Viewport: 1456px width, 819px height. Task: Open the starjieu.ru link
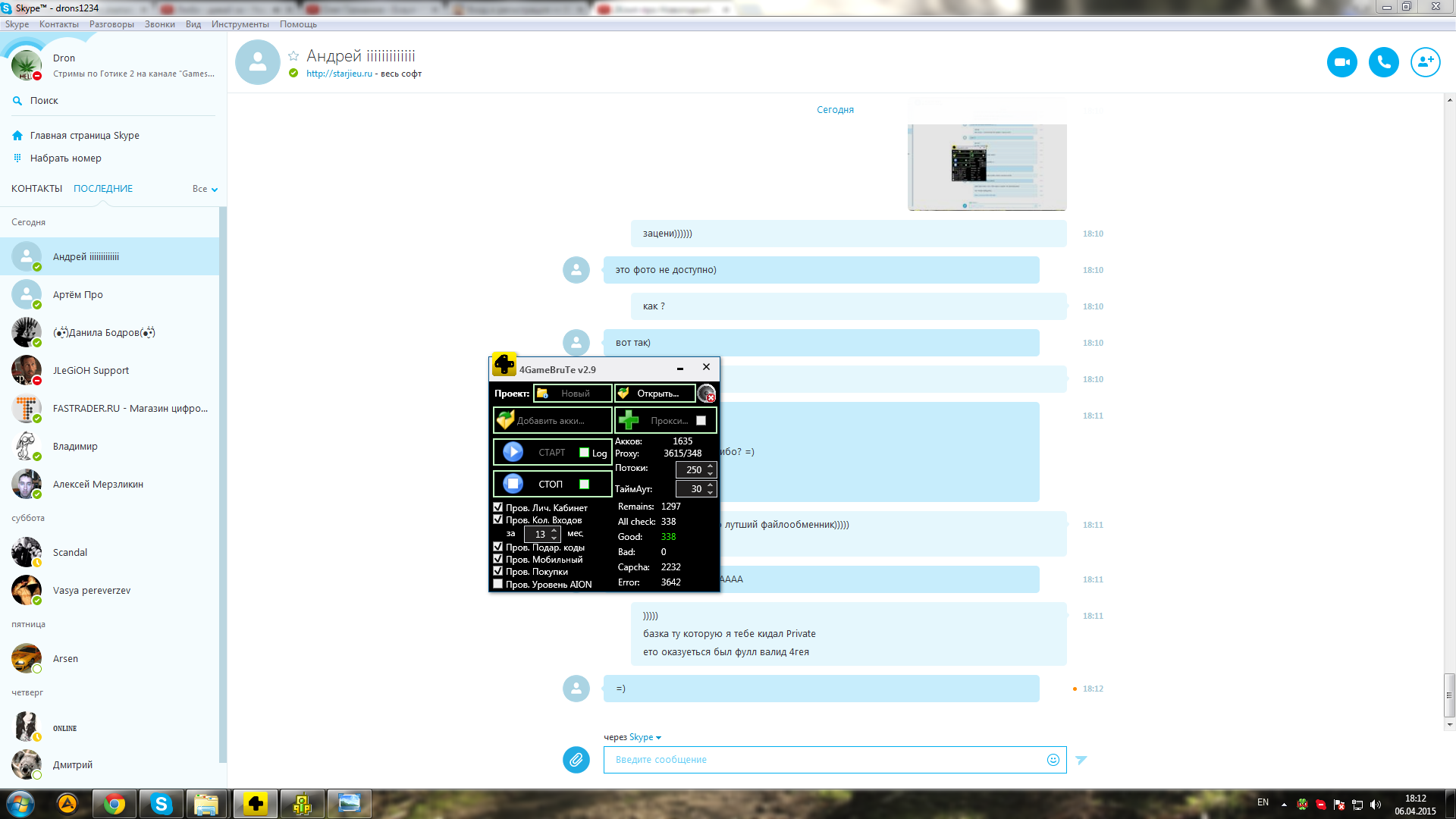[339, 74]
